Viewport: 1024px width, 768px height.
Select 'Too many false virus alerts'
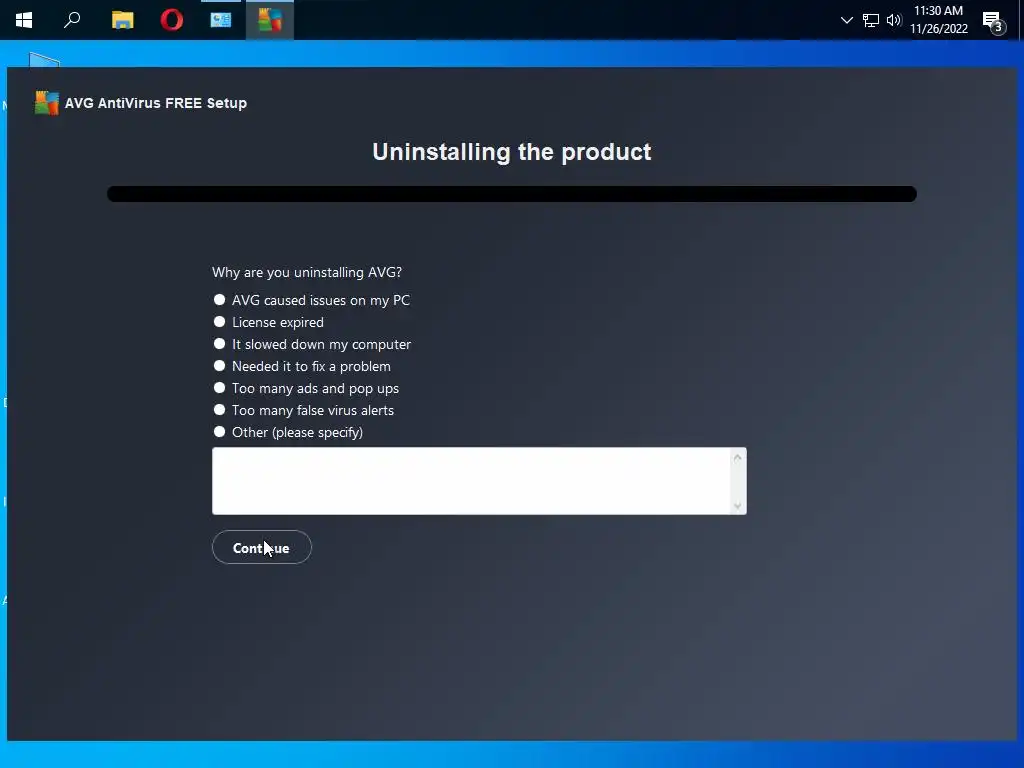pyautogui.click(x=303, y=410)
